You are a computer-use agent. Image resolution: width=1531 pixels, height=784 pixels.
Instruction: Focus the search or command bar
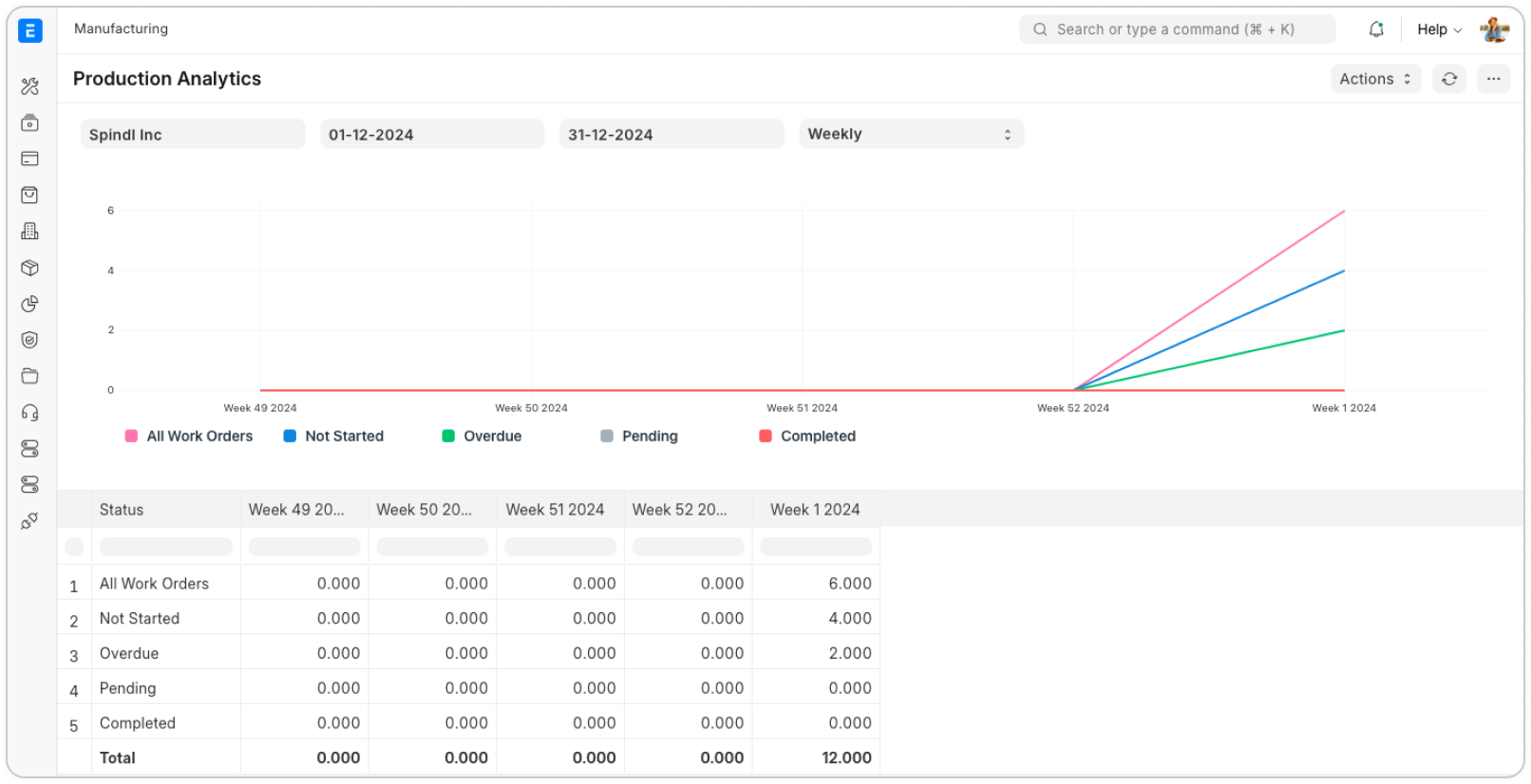click(x=1178, y=29)
